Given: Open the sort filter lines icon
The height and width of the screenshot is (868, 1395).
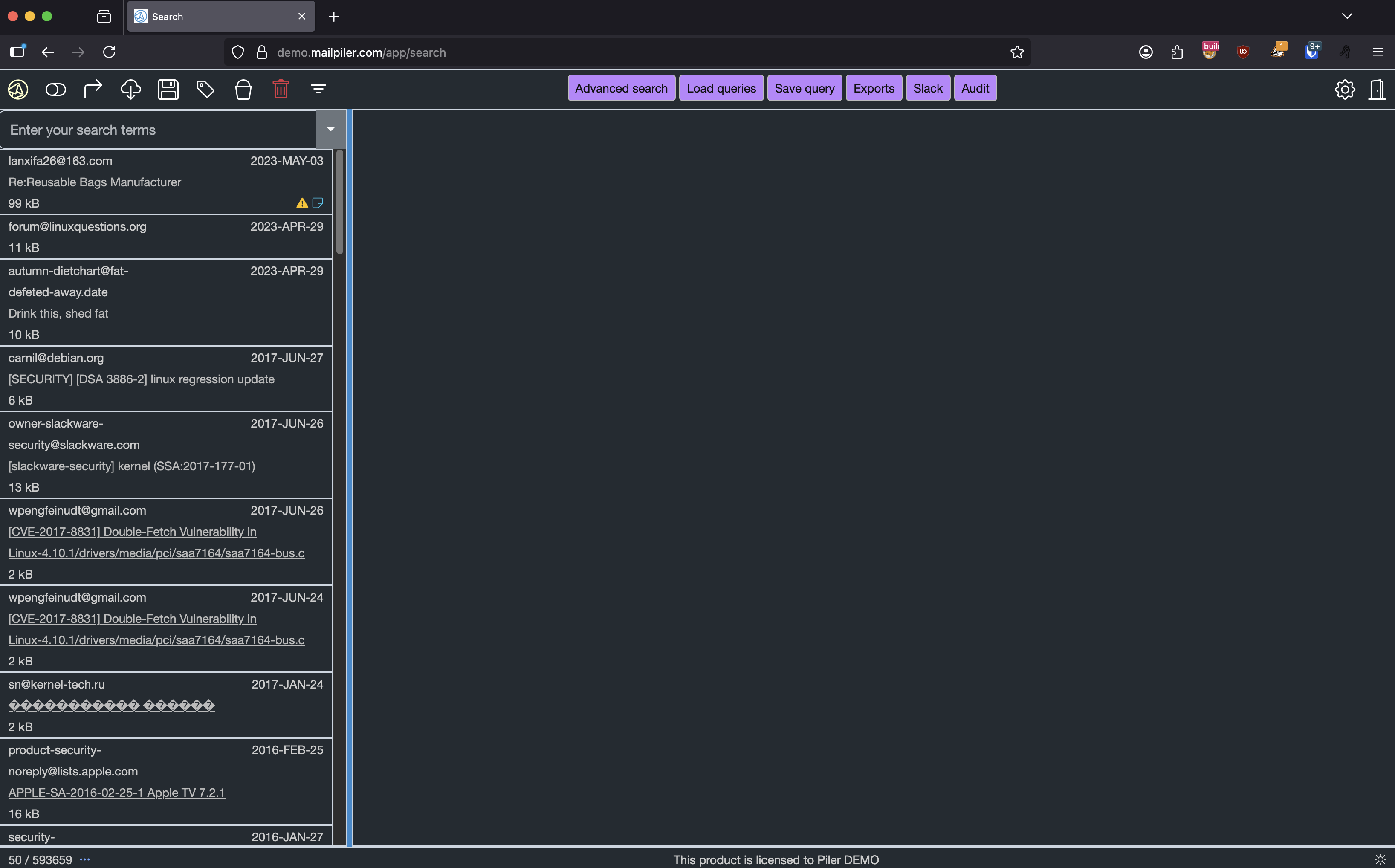Looking at the screenshot, I should [x=318, y=89].
